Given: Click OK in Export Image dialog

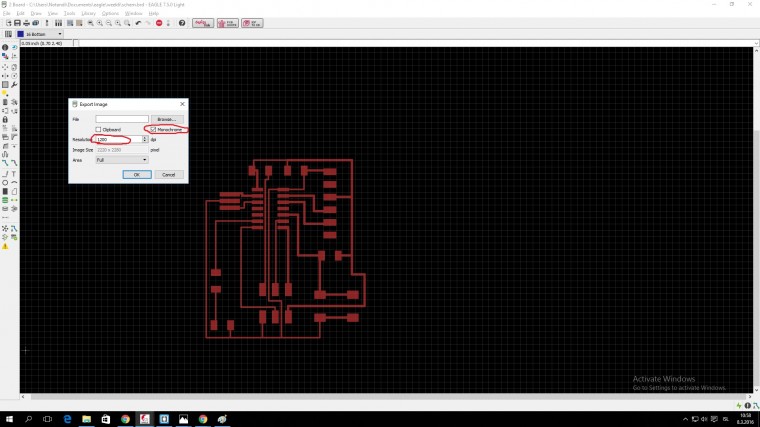Looking at the screenshot, I should coord(137,174).
